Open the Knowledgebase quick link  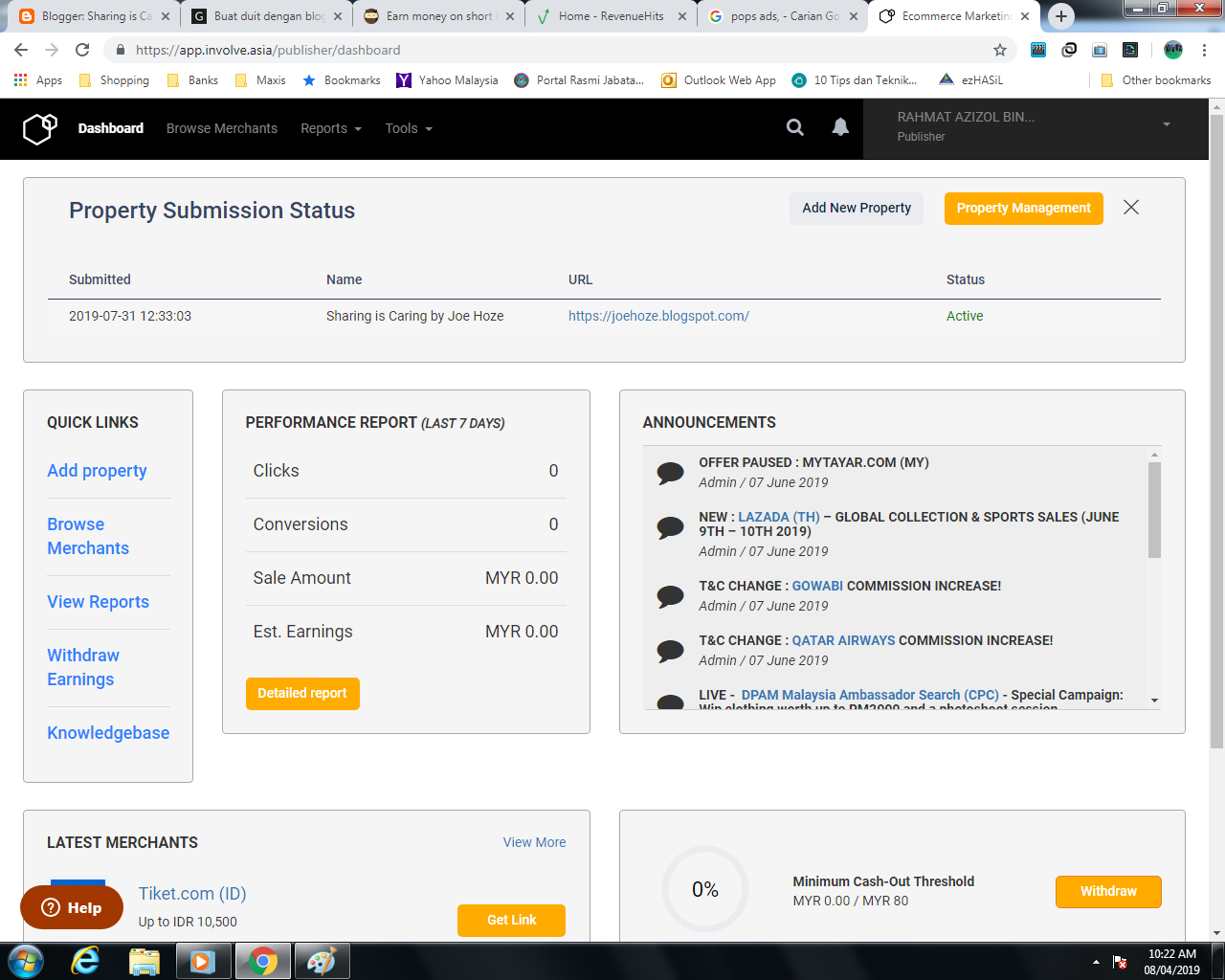(108, 733)
